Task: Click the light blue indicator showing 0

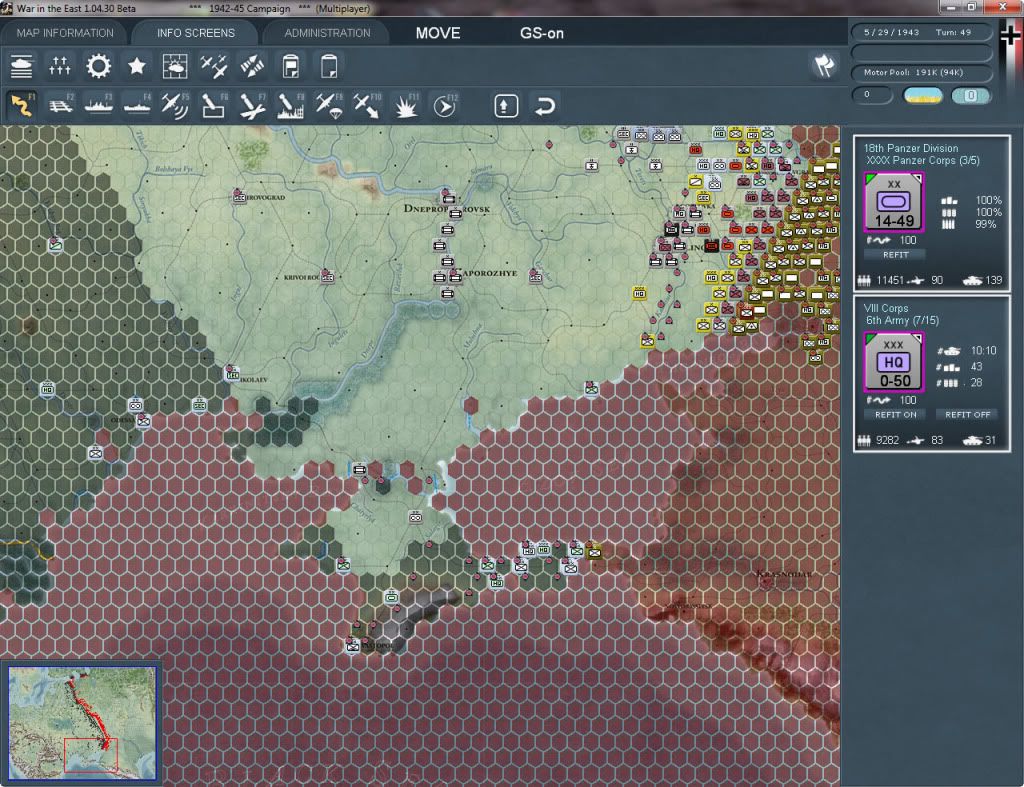Action: (x=971, y=95)
